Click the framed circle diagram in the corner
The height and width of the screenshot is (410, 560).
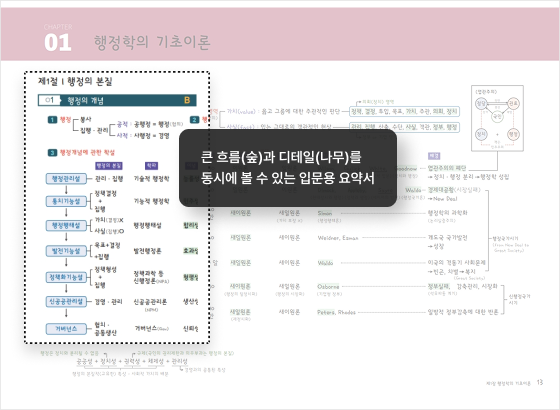(x=497, y=118)
